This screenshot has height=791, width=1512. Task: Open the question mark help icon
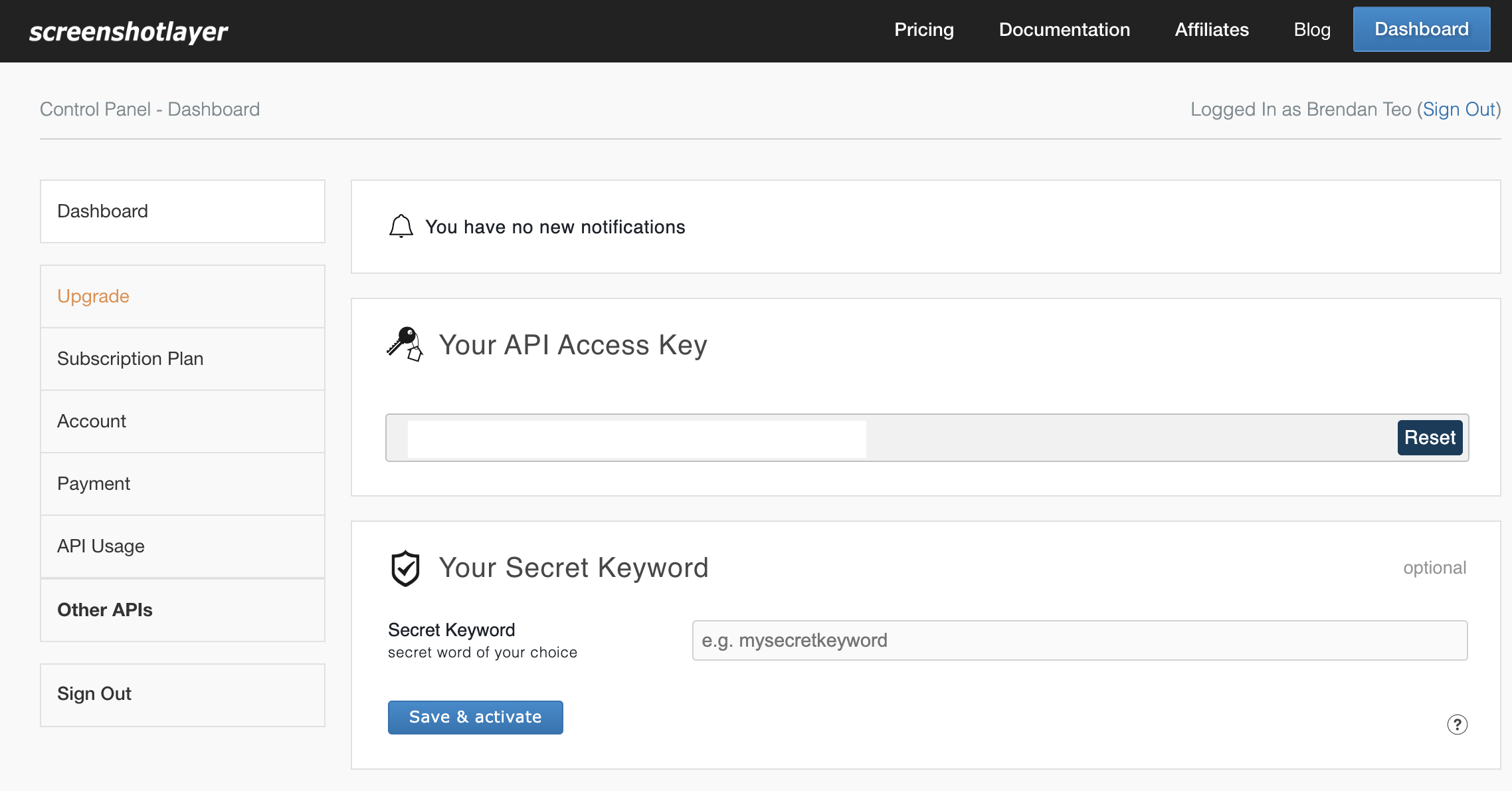point(1457,725)
